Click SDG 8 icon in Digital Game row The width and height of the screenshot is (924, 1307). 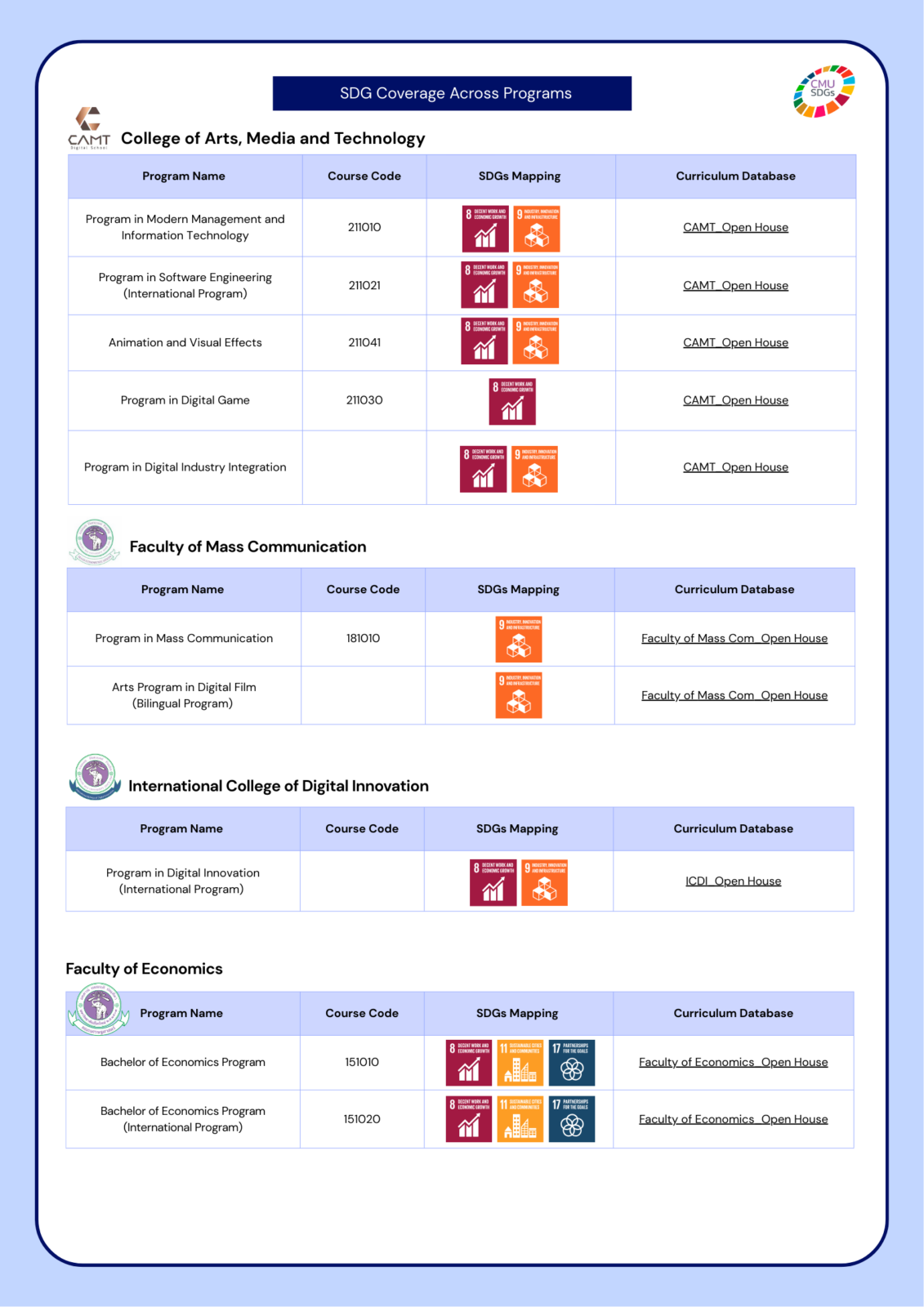pyautogui.click(x=512, y=402)
